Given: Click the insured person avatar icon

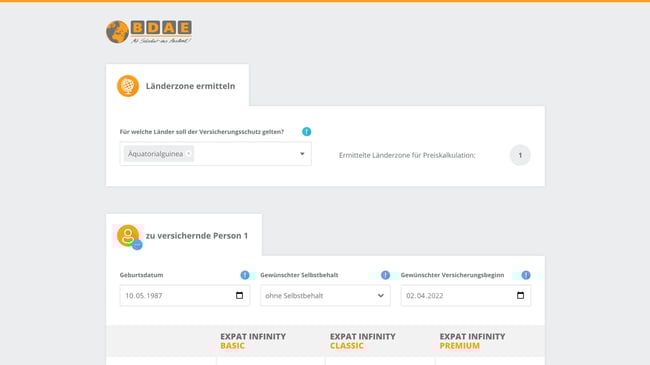Looking at the screenshot, I should [x=128, y=235].
